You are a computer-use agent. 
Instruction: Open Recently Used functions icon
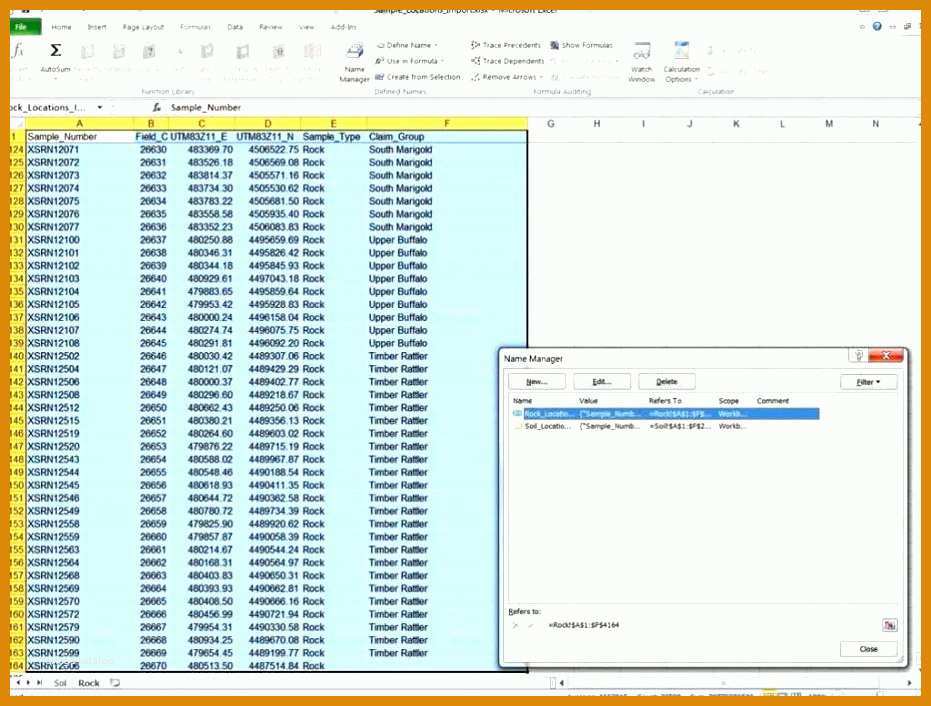[x=87, y=52]
